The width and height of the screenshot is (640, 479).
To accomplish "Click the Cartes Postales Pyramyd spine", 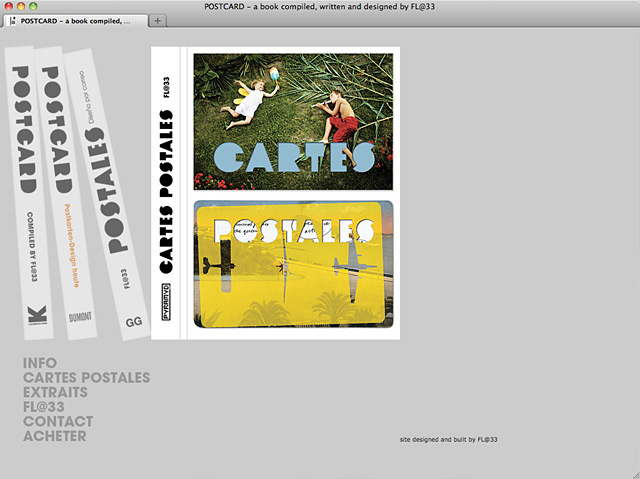I will coord(166,193).
